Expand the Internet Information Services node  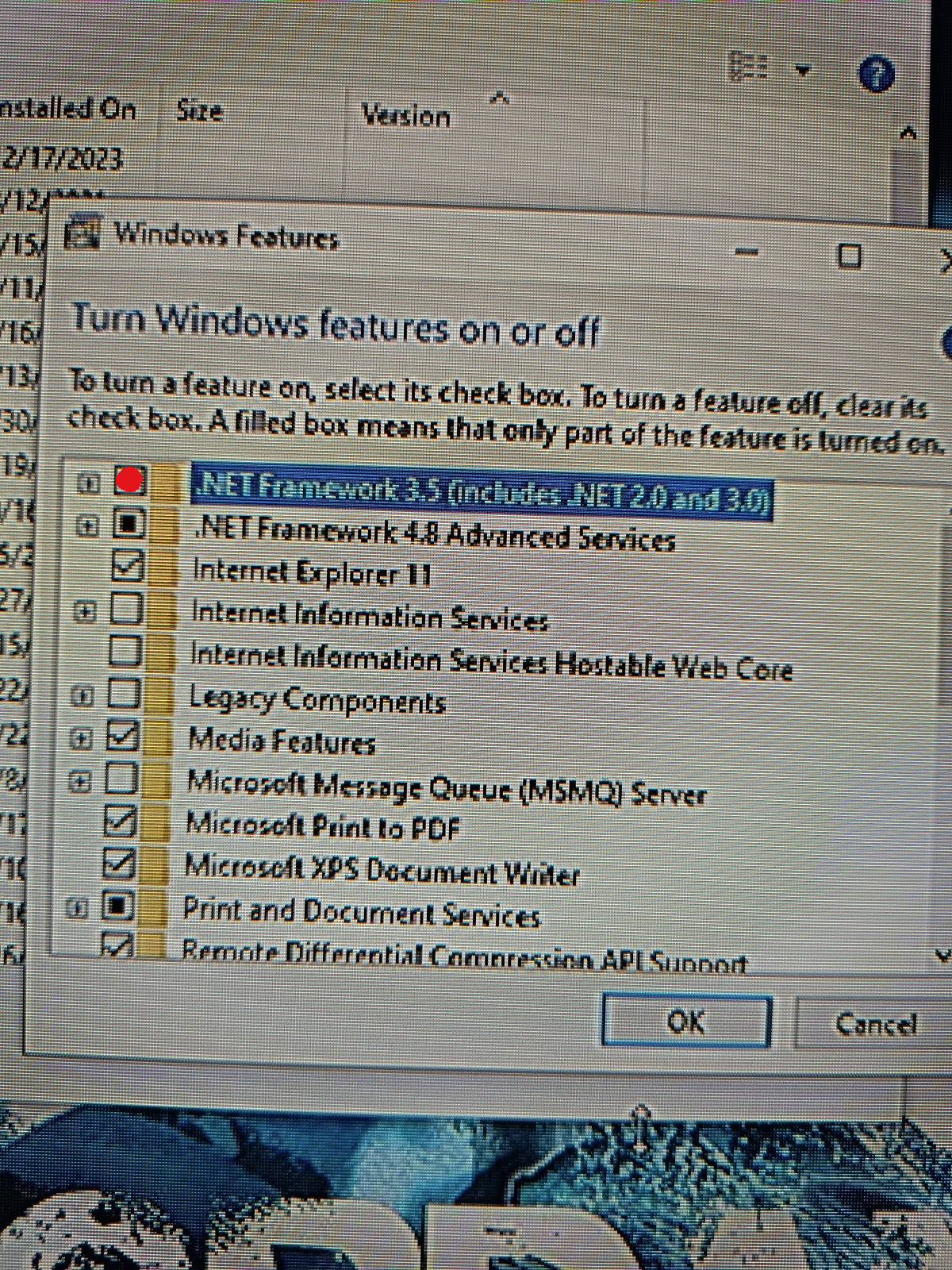(85, 611)
